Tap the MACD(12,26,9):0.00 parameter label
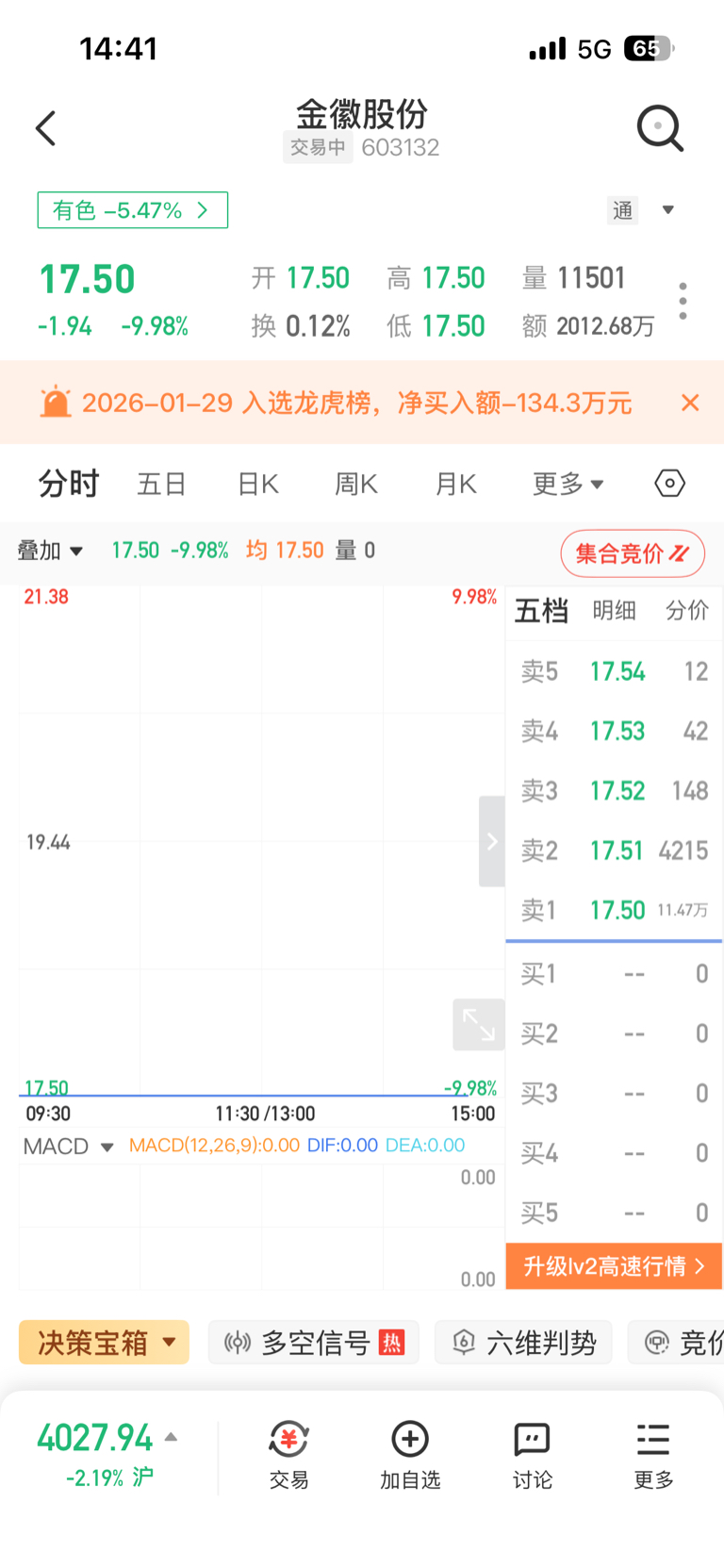 pyautogui.click(x=215, y=1146)
